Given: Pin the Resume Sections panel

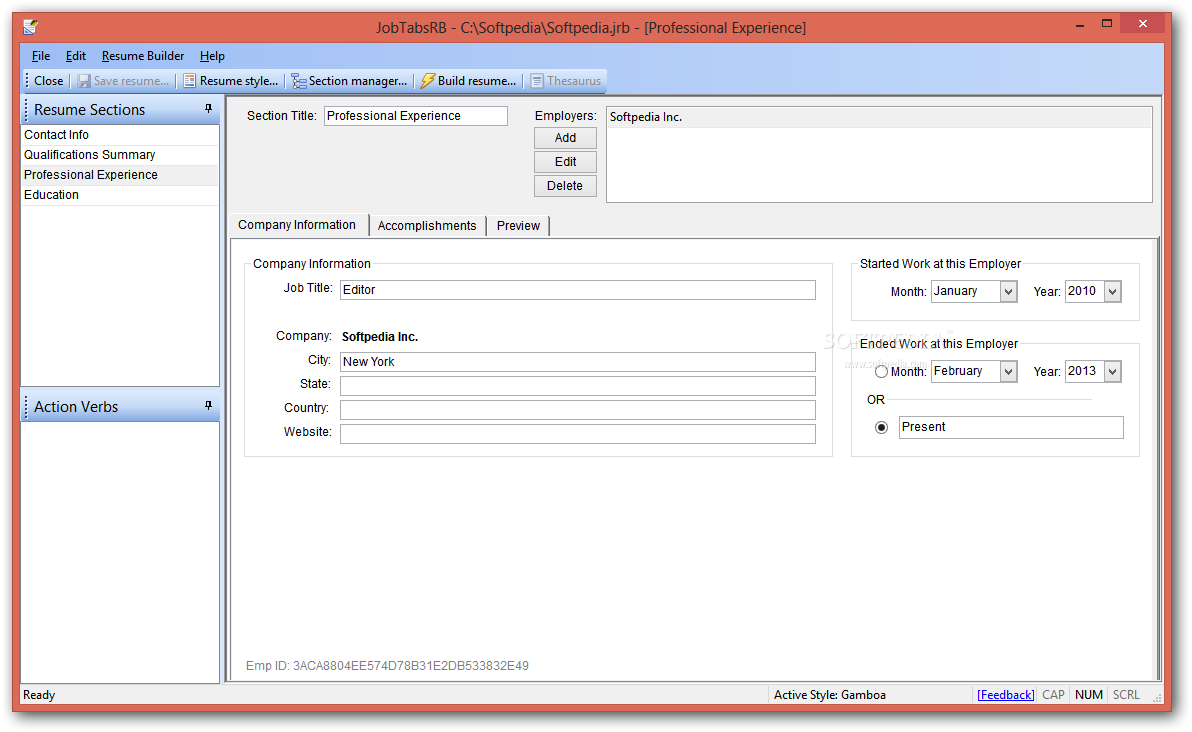Looking at the screenshot, I should point(208,109).
